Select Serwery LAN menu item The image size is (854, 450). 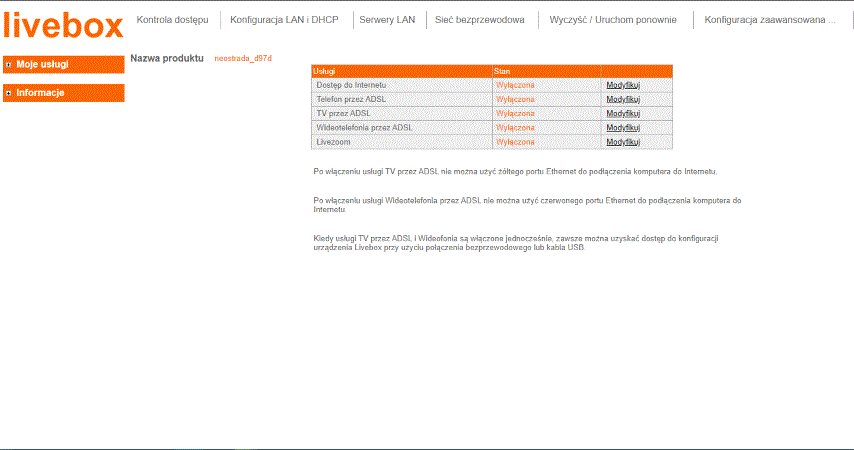pyautogui.click(x=387, y=20)
